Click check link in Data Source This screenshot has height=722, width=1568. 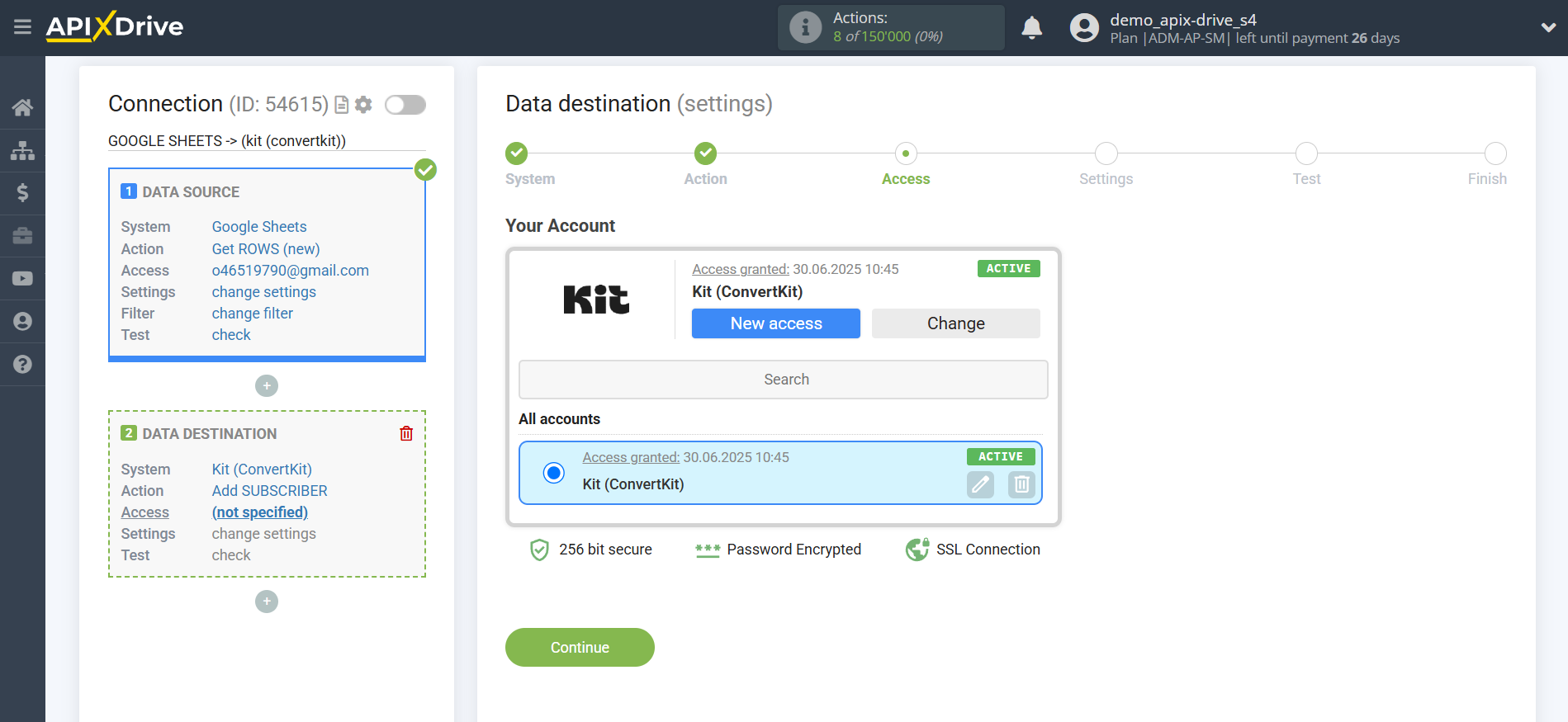pyautogui.click(x=231, y=335)
